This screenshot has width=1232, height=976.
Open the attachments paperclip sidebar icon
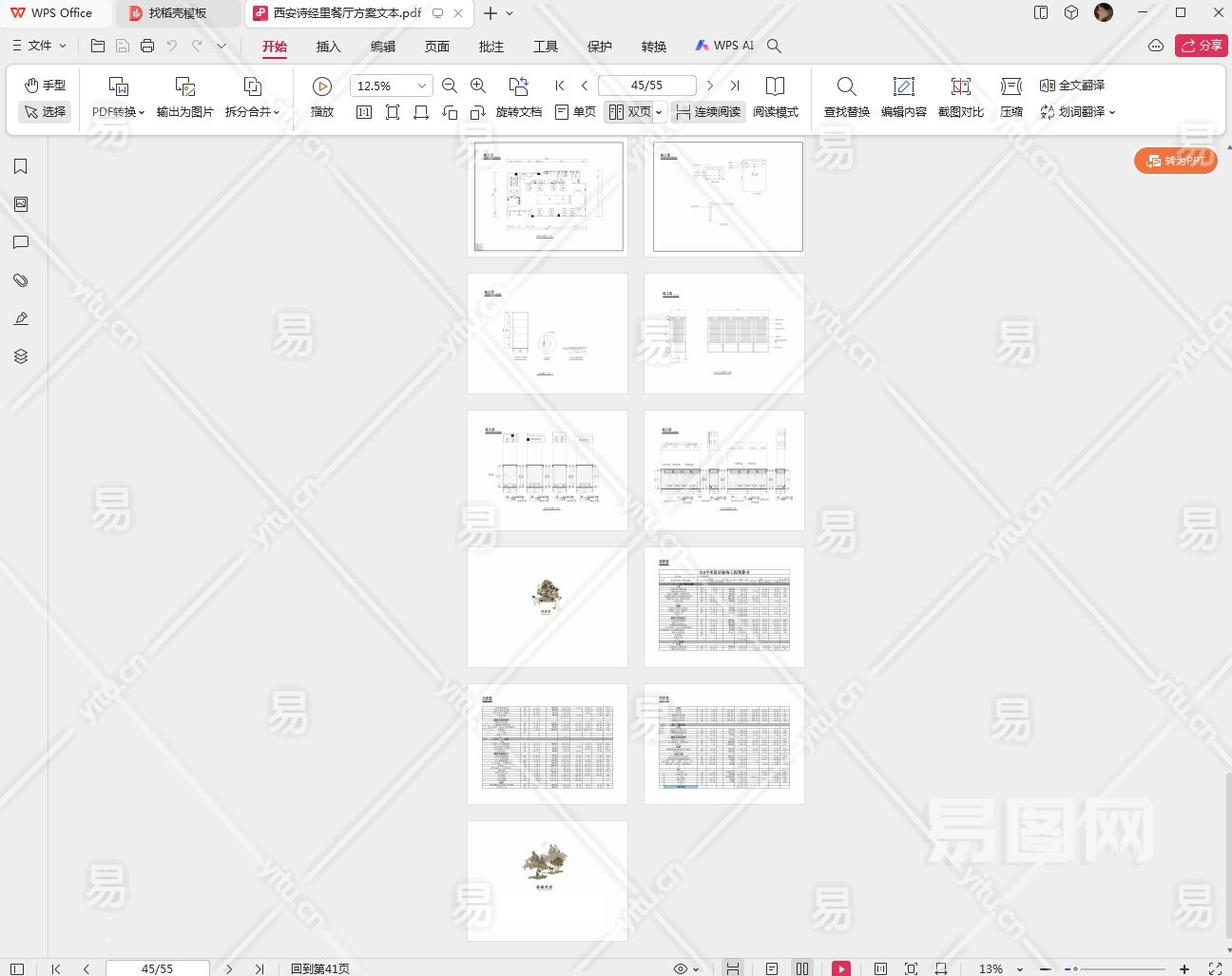click(21, 280)
